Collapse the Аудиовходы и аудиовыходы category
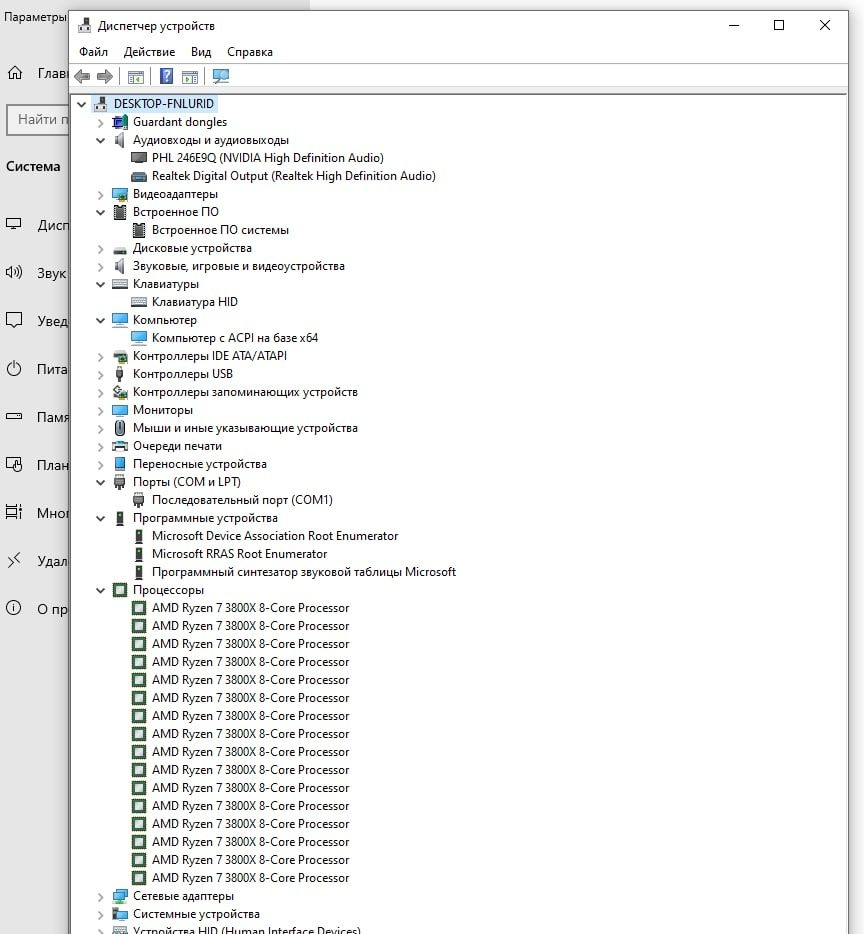The height and width of the screenshot is (934, 864). pos(101,141)
